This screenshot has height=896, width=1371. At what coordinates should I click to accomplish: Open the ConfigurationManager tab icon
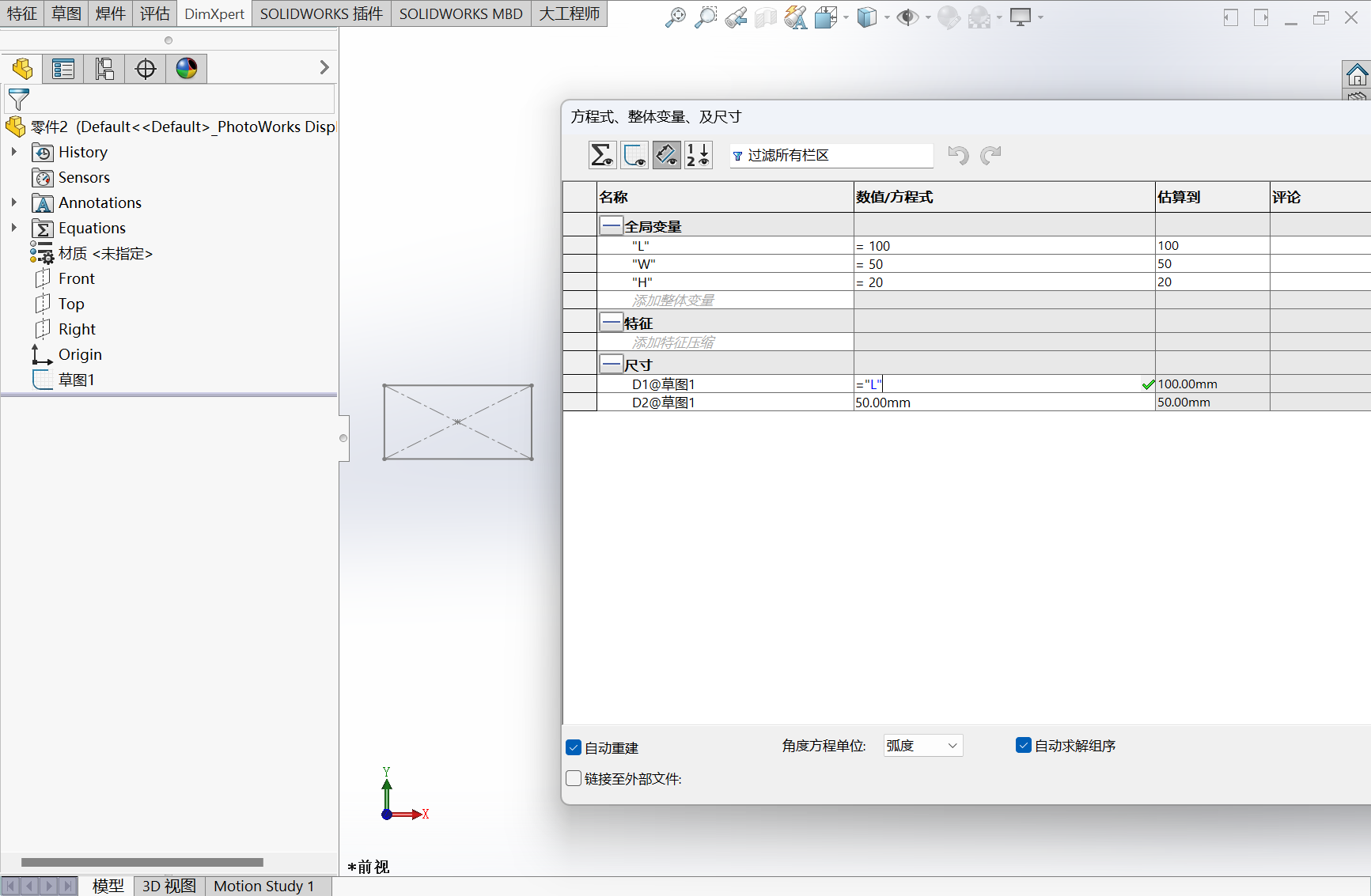click(x=104, y=69)
